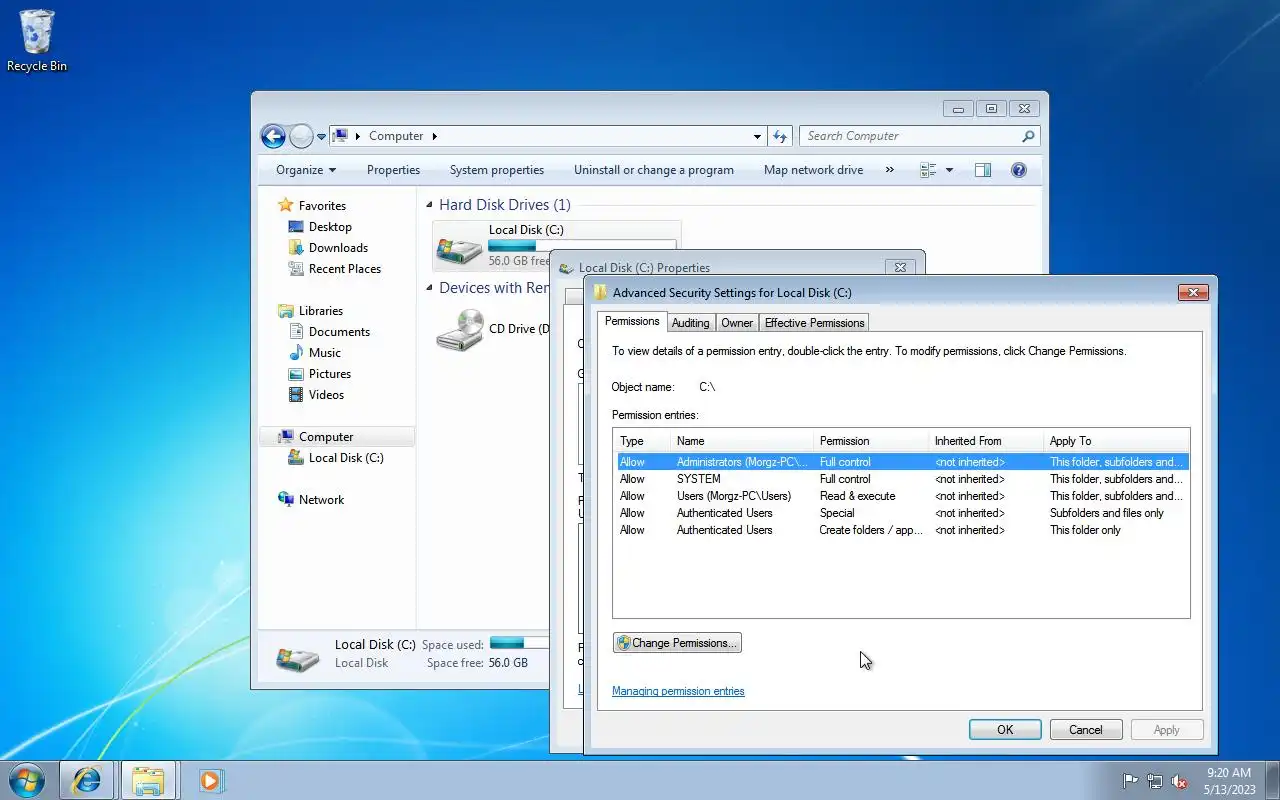
Task: Click the CD Drive icon
Action: pyautogui.click(x=460, y=330)
